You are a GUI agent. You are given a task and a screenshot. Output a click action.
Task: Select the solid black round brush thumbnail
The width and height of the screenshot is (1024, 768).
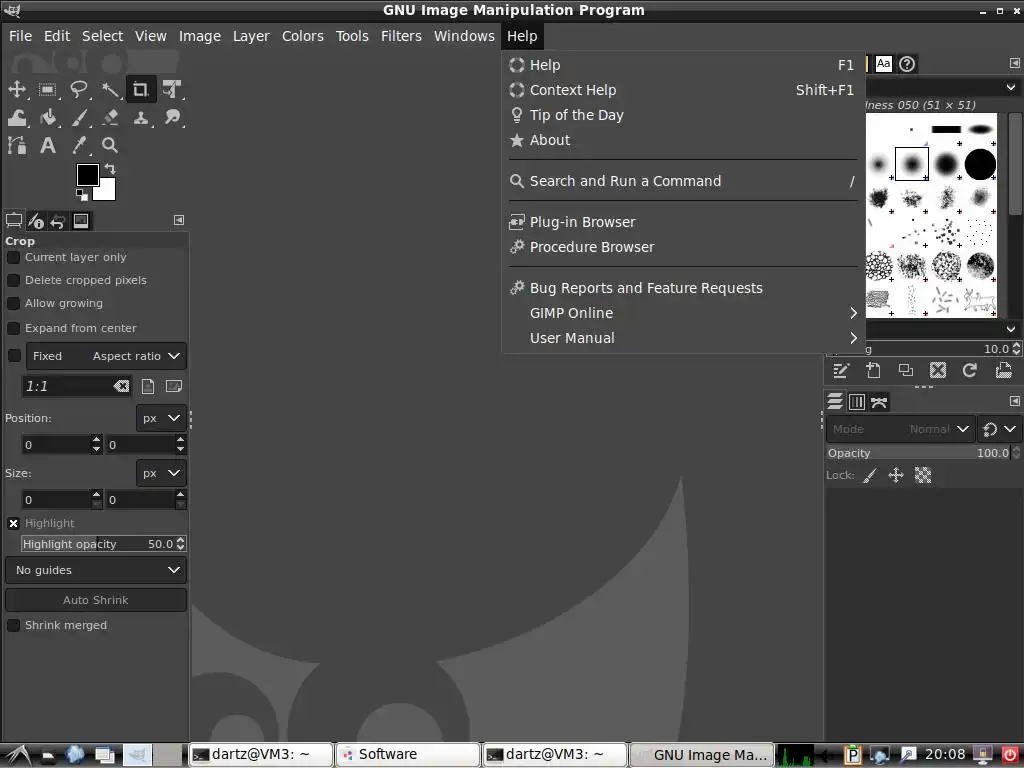point(980,164)
